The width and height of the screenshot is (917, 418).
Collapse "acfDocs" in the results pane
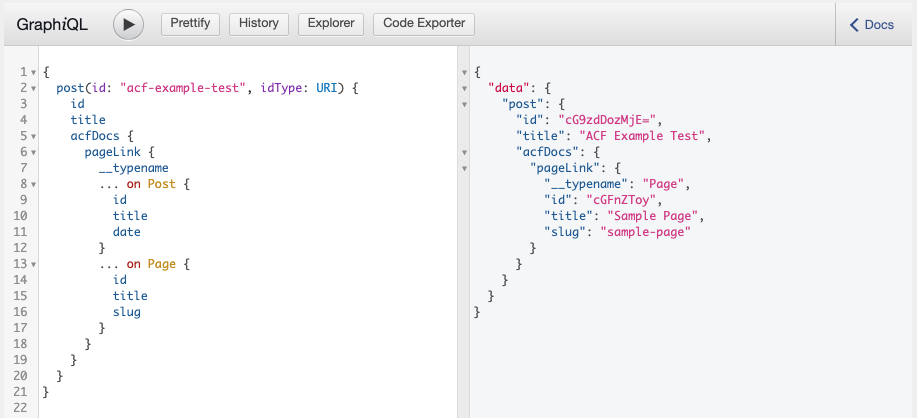click(x=464, y=153)
